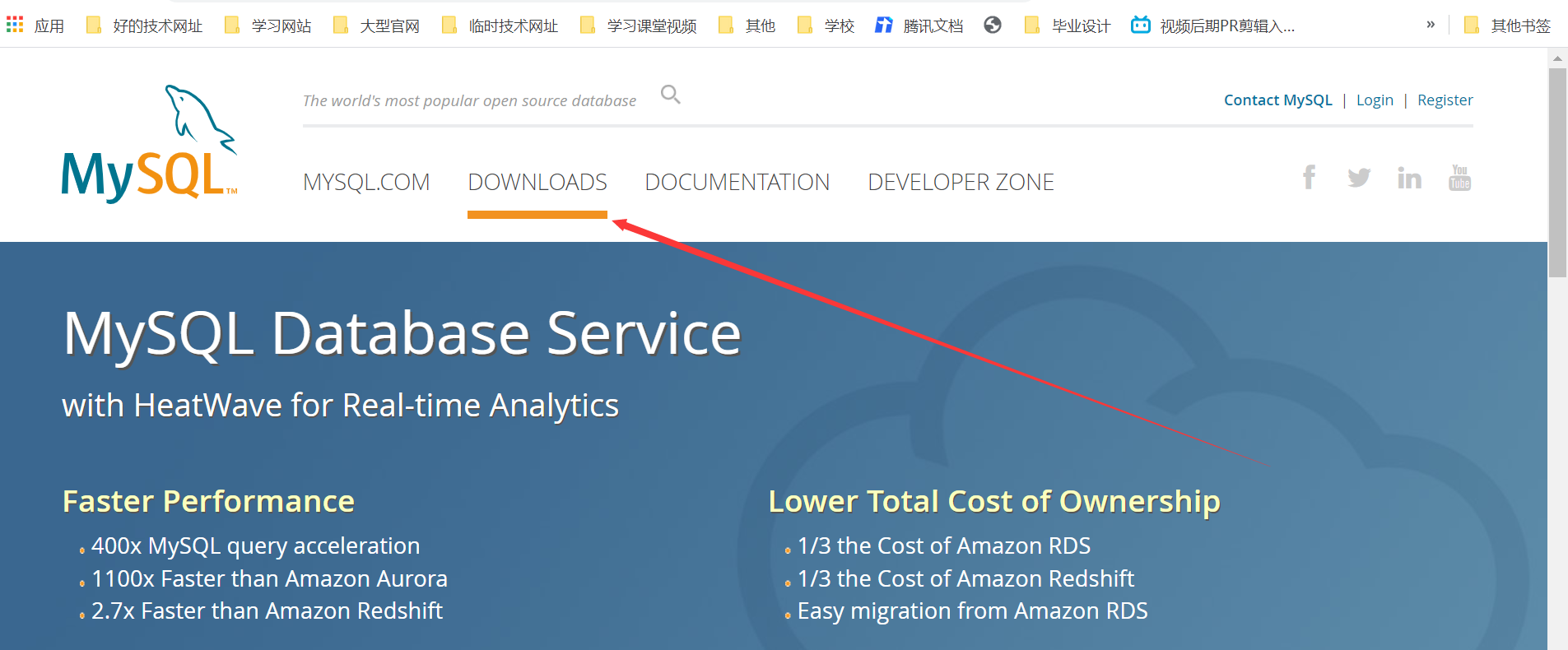Click the Login link
The image size is (1568, 650).
1375,100
